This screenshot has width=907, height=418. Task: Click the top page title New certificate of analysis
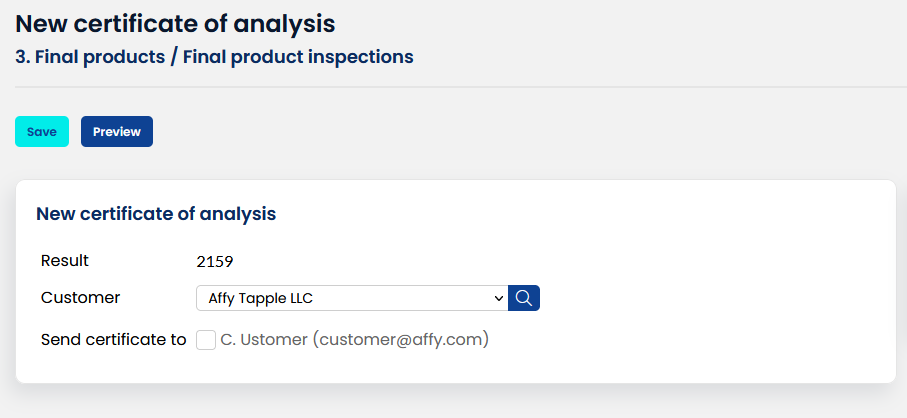(x=175, y=22)
